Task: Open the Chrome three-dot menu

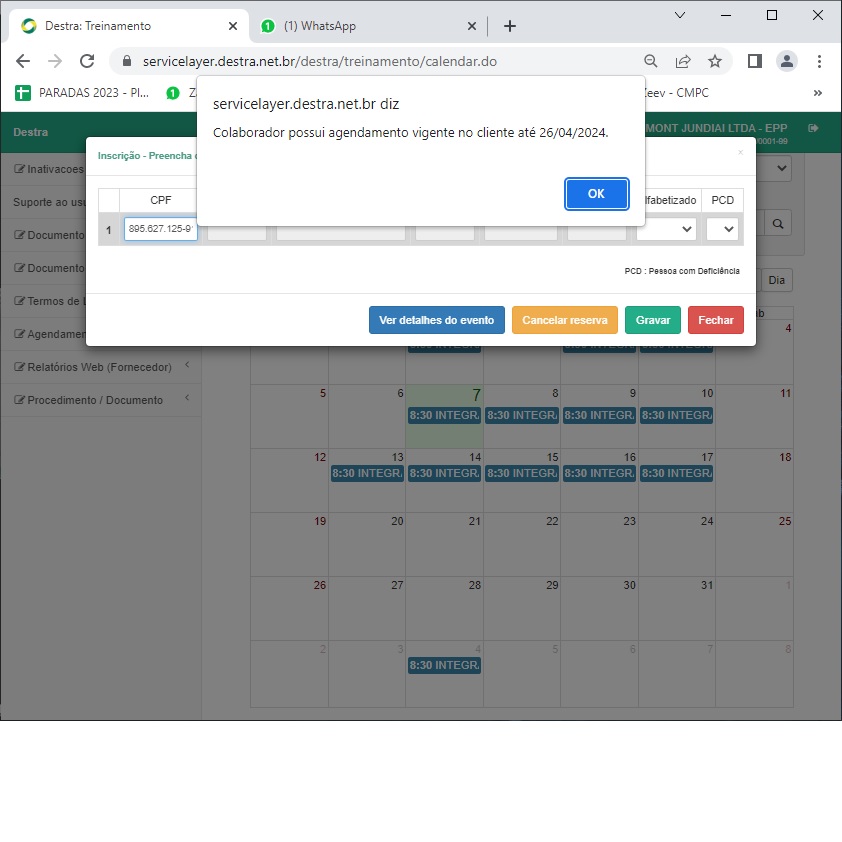Action: pyautogui.click(x=819, y=61)
